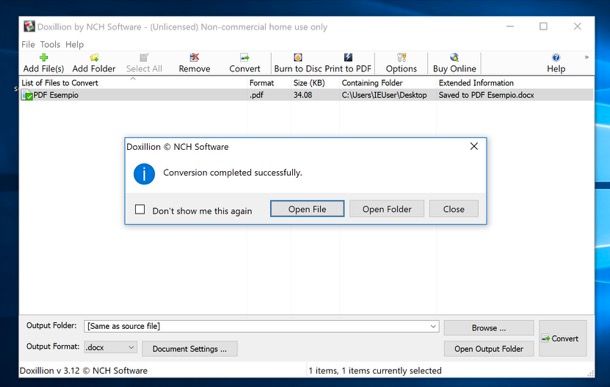This screenshot has width=610, height=387.
Task: Click the Open Folder button
Action: [387, 209]
